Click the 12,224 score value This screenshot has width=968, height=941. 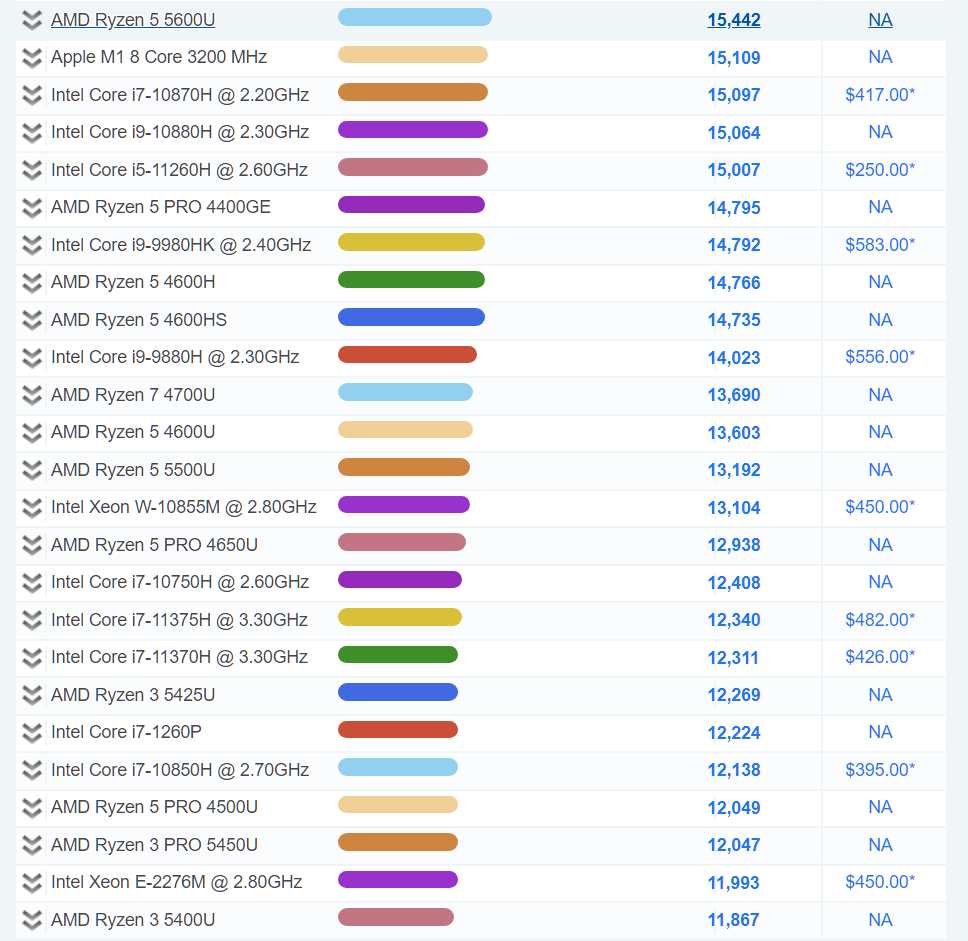tap(733, 732)
